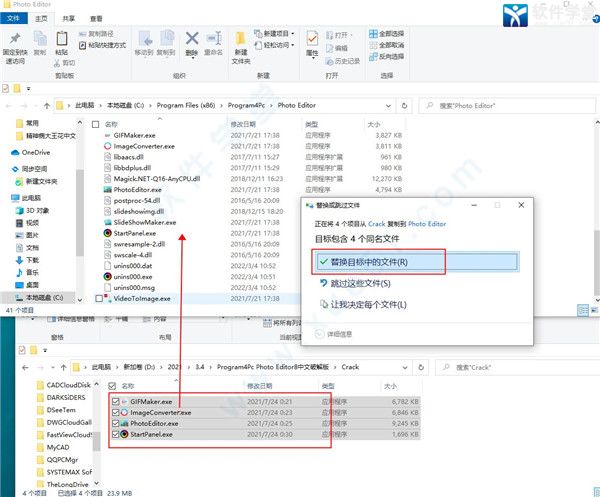Click the Paste icon in the ribbon
Image resolution: width=600 pixels, height=497 pixels.
62,39
